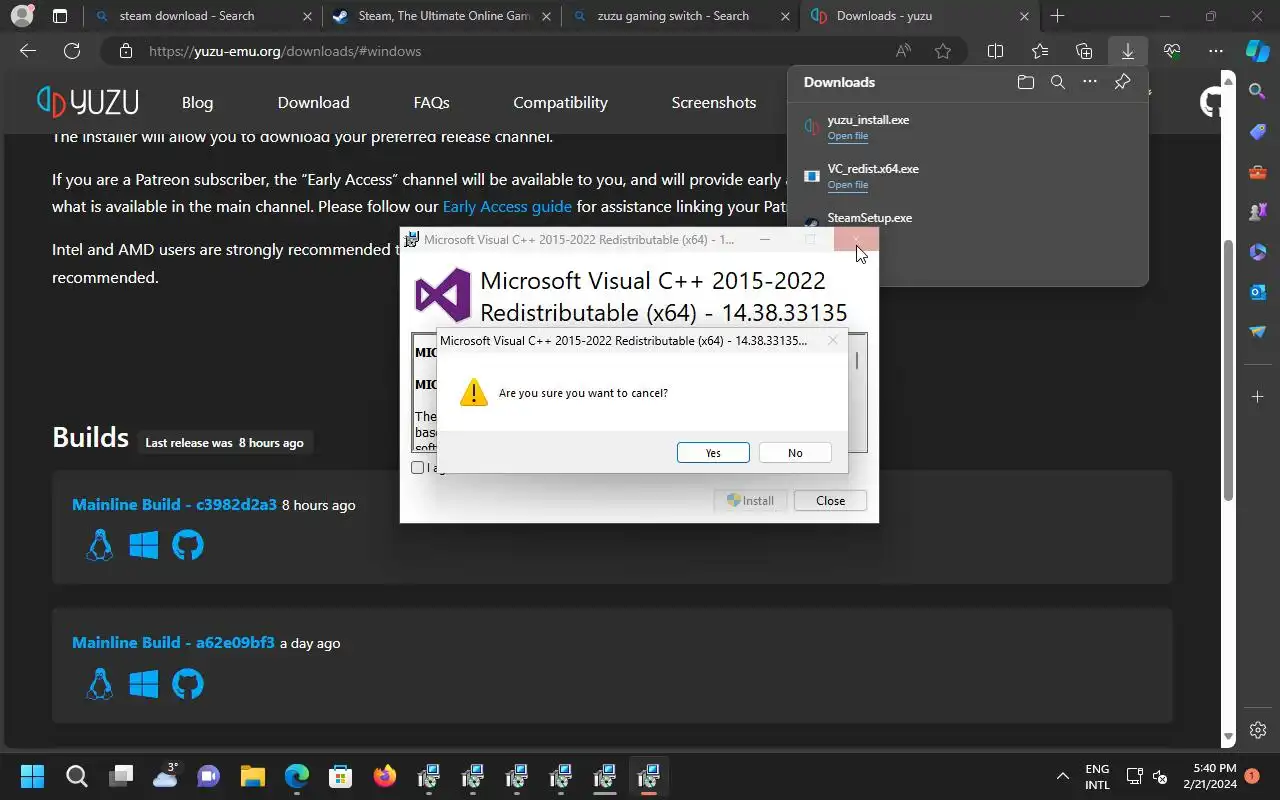
Task: Launch Firefox from the taskbar
Action: click(x=384, y=776)
